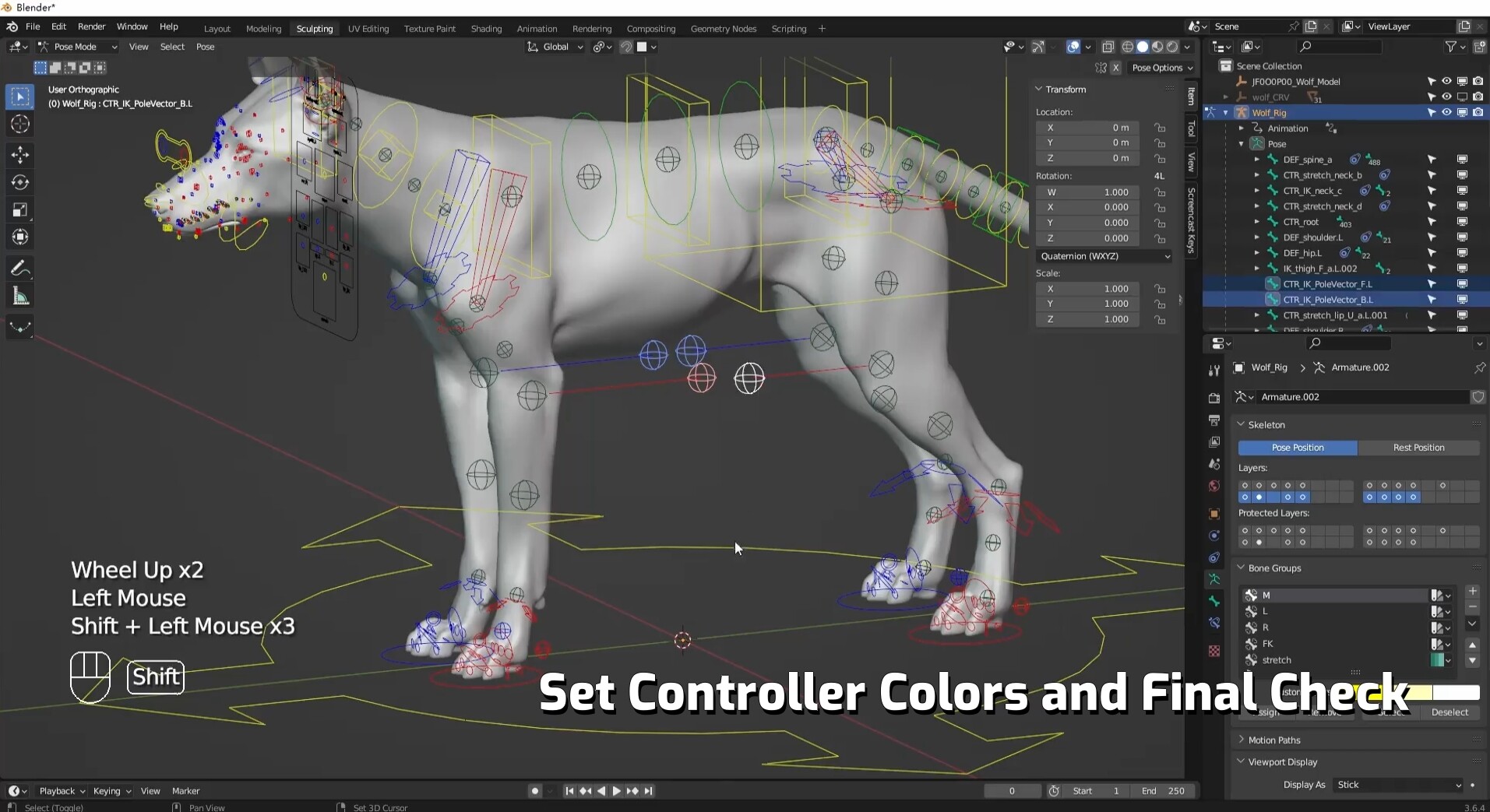
Task: Select the Move tool in the viewport toolbar
Action: [20, 154]
